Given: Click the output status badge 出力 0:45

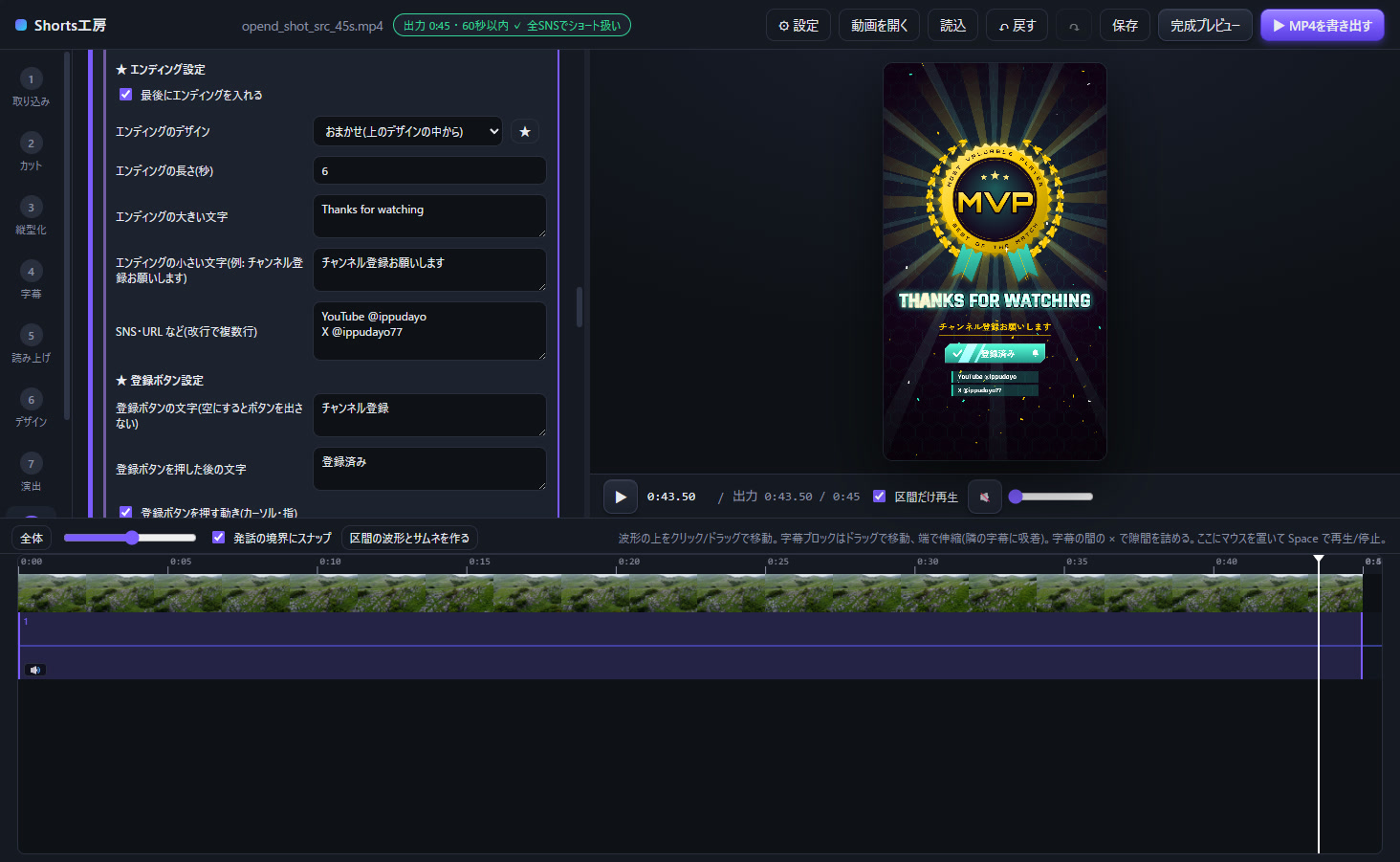Looking at the screenshot, I should (512, 26).
